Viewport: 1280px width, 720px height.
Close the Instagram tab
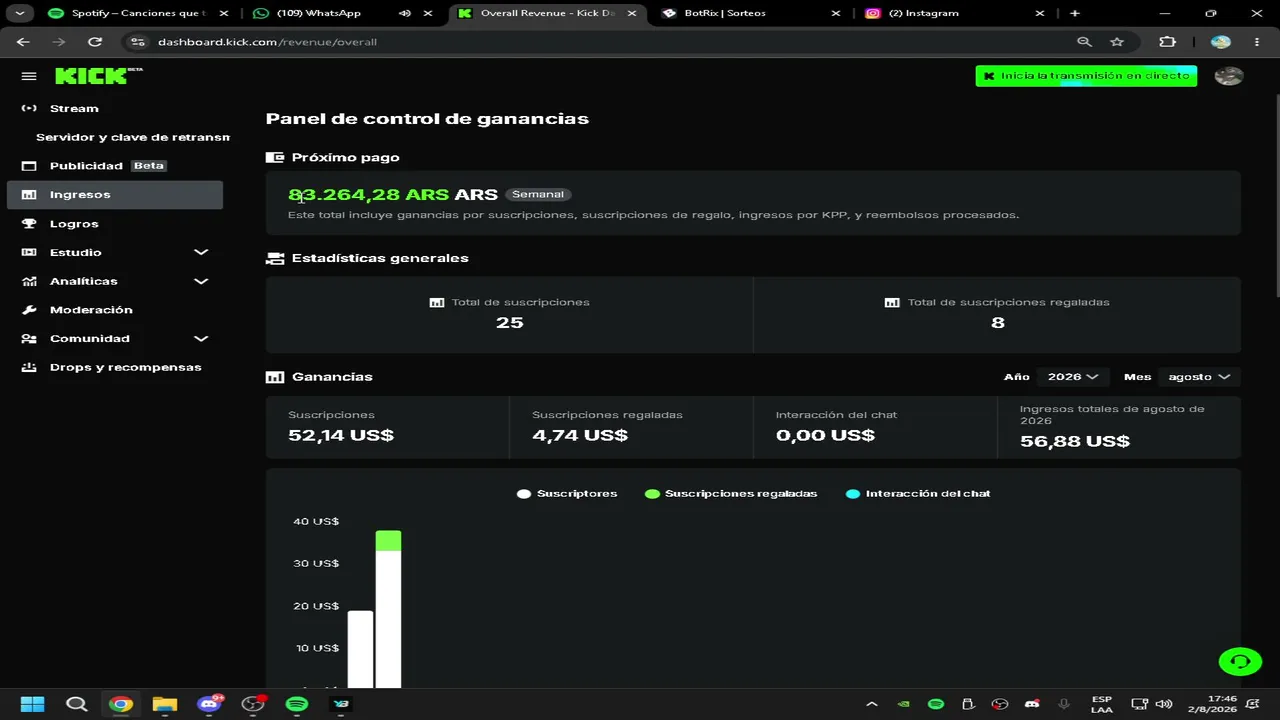pos(1040,13)
